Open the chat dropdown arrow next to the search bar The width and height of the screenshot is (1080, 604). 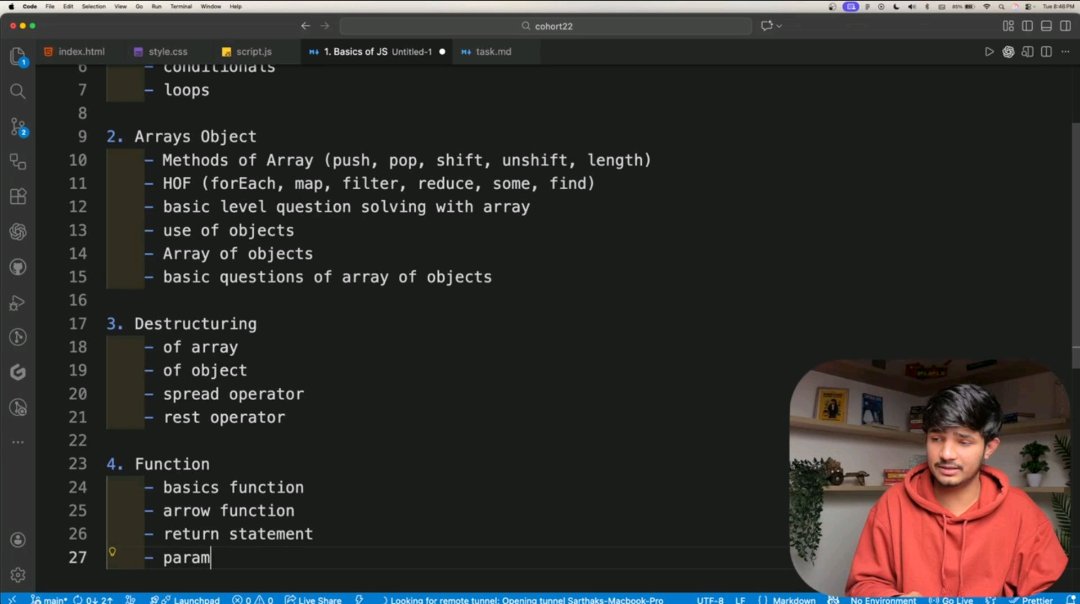tap(779, 26)
